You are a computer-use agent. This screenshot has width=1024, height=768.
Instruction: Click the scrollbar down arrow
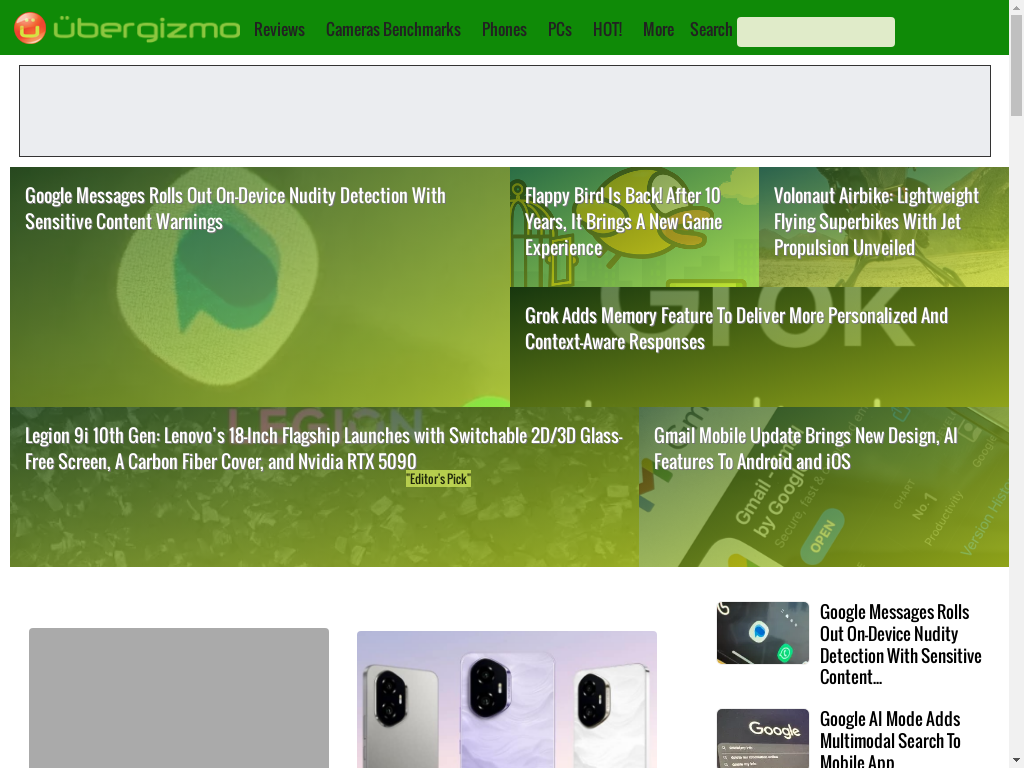point(1016,761)
